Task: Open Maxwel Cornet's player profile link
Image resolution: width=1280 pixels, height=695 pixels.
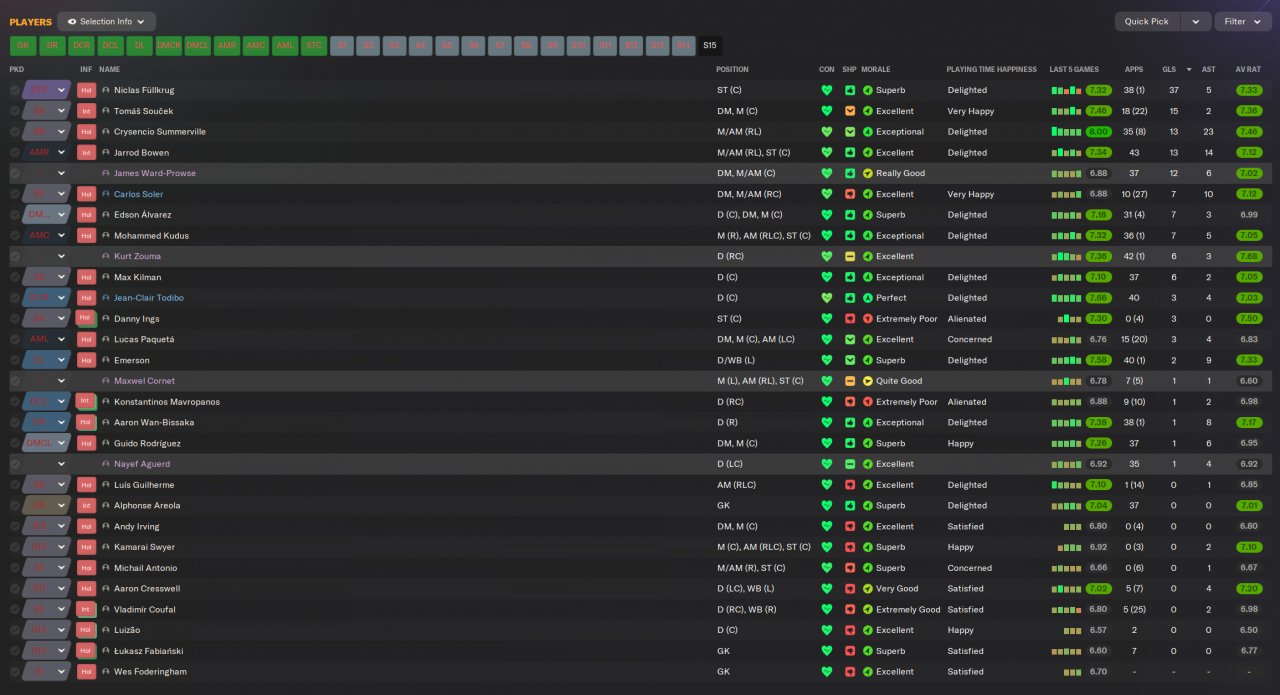Action: pyautogui.click(x=142, y=381)
